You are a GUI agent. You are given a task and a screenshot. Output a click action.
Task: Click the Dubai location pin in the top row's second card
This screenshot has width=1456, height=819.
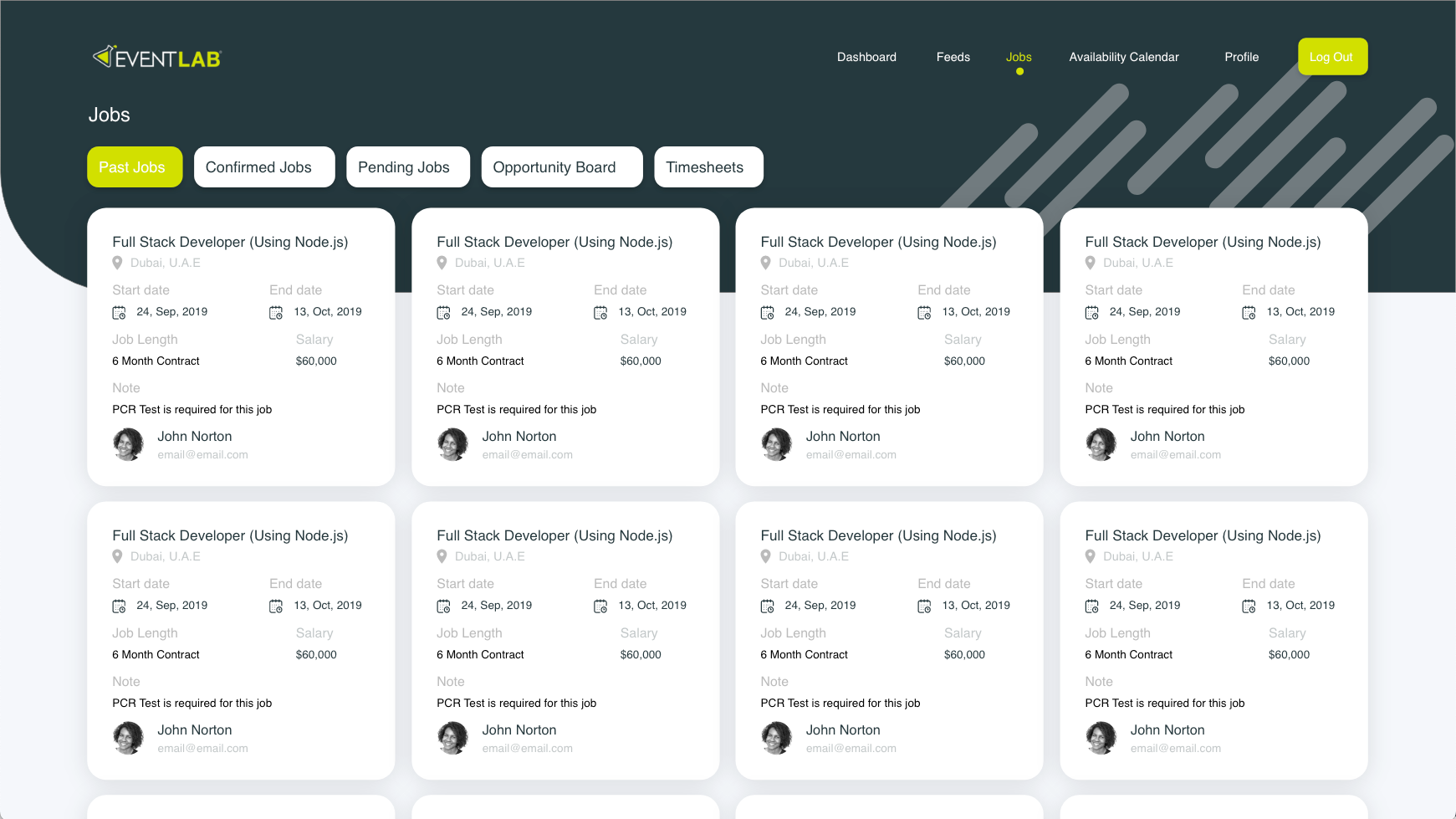point(442,263)
